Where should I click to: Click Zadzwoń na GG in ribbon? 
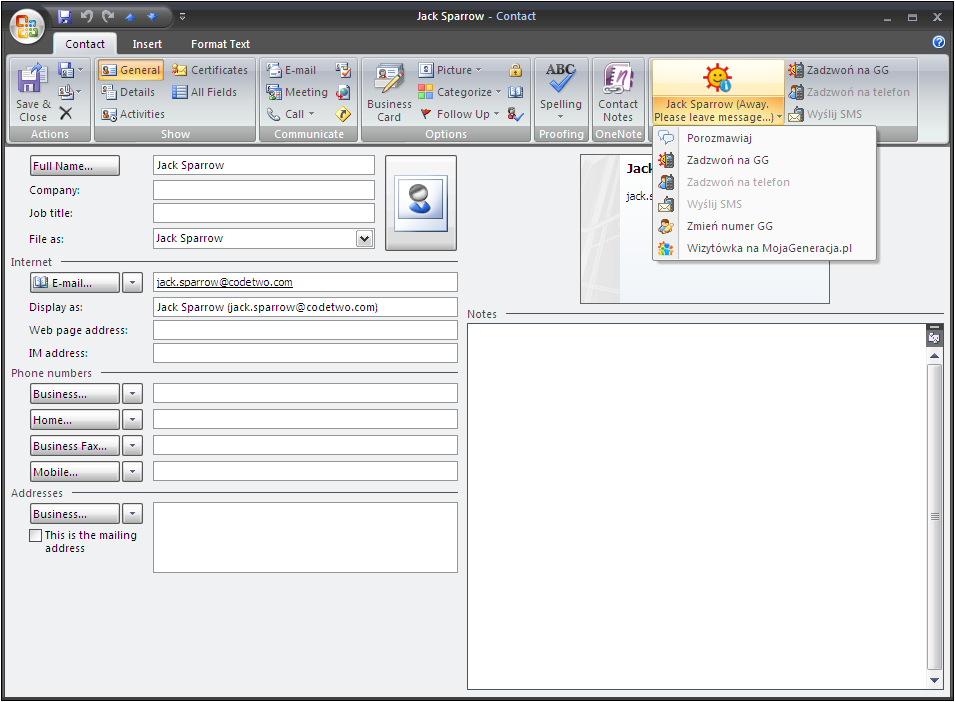pos(839,70)
